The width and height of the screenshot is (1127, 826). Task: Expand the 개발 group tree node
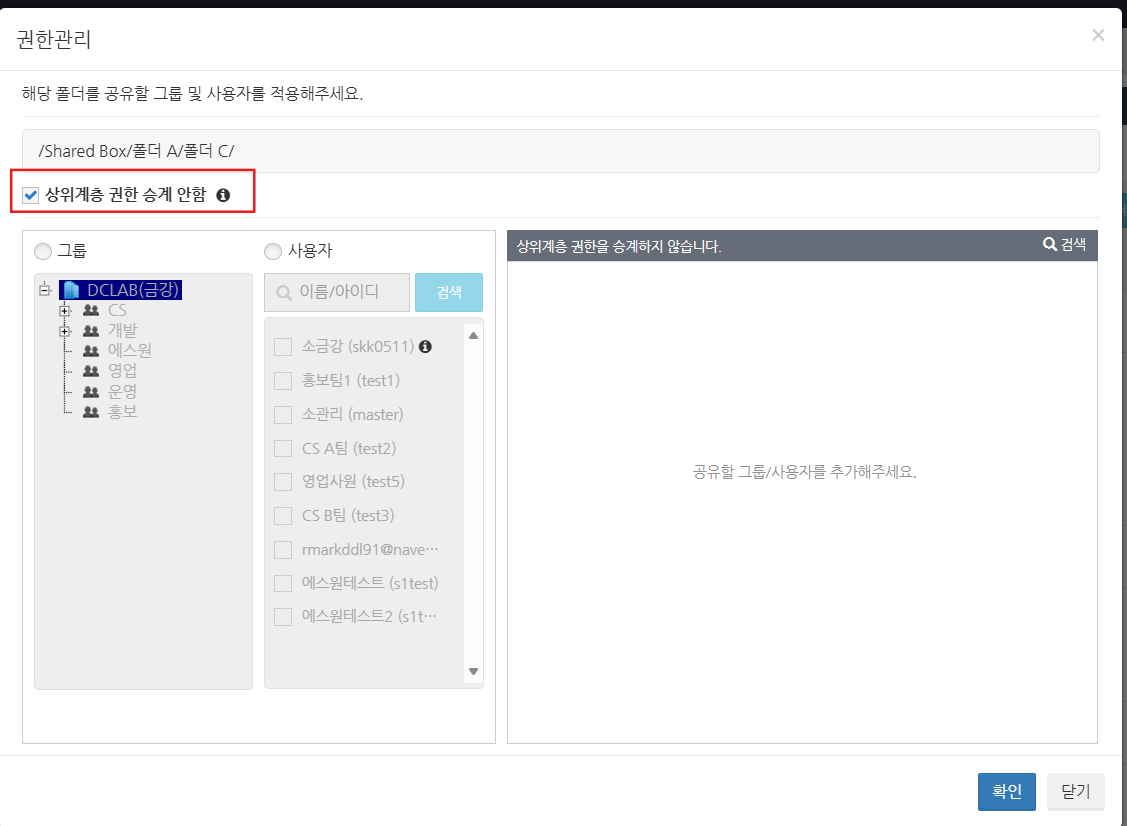click(x=65, y=331)
